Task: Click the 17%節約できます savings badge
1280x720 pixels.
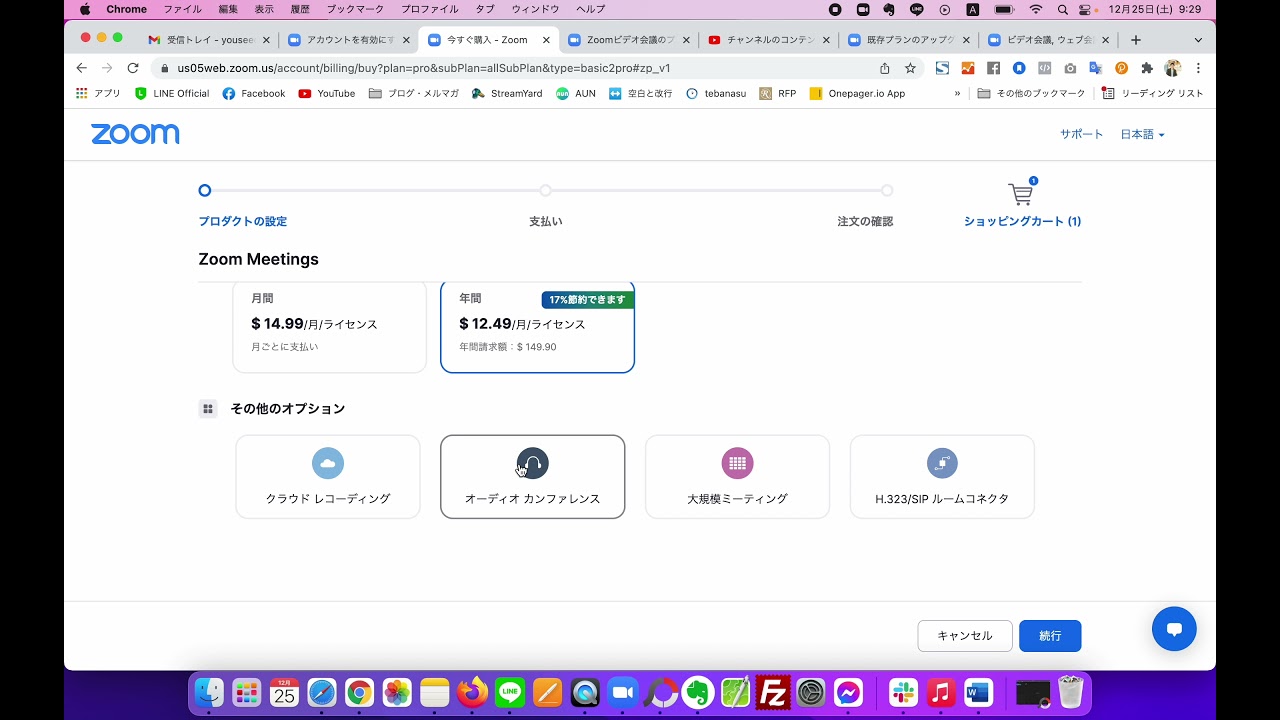Action: point(588,300)
